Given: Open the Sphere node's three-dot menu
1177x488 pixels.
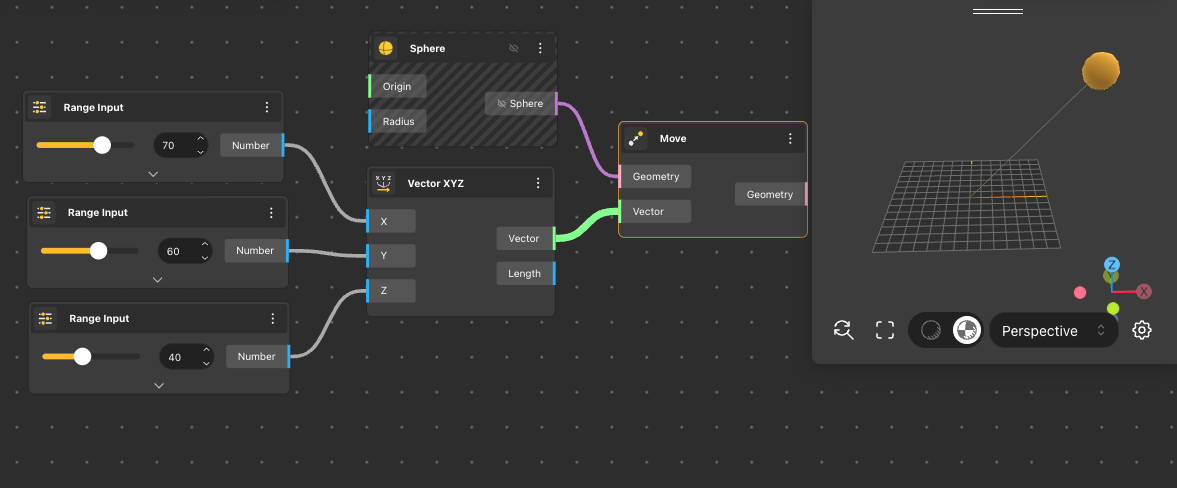Looking at the screenshot, I should pyautogui.click(x=540, y=48).
